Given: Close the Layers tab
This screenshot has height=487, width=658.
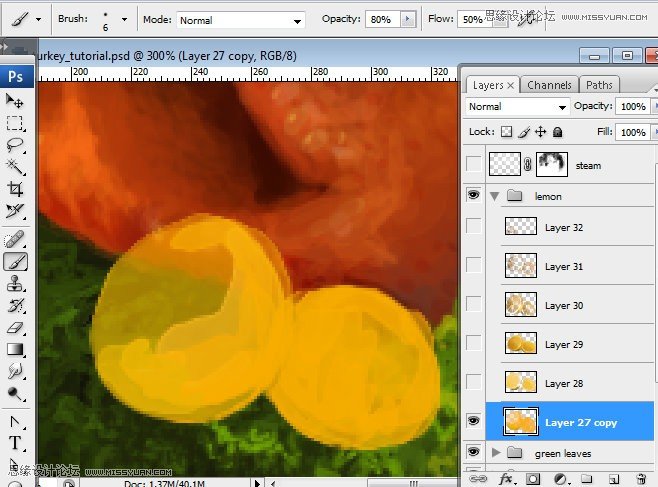Looking at the screenshot, I should 511,86.
